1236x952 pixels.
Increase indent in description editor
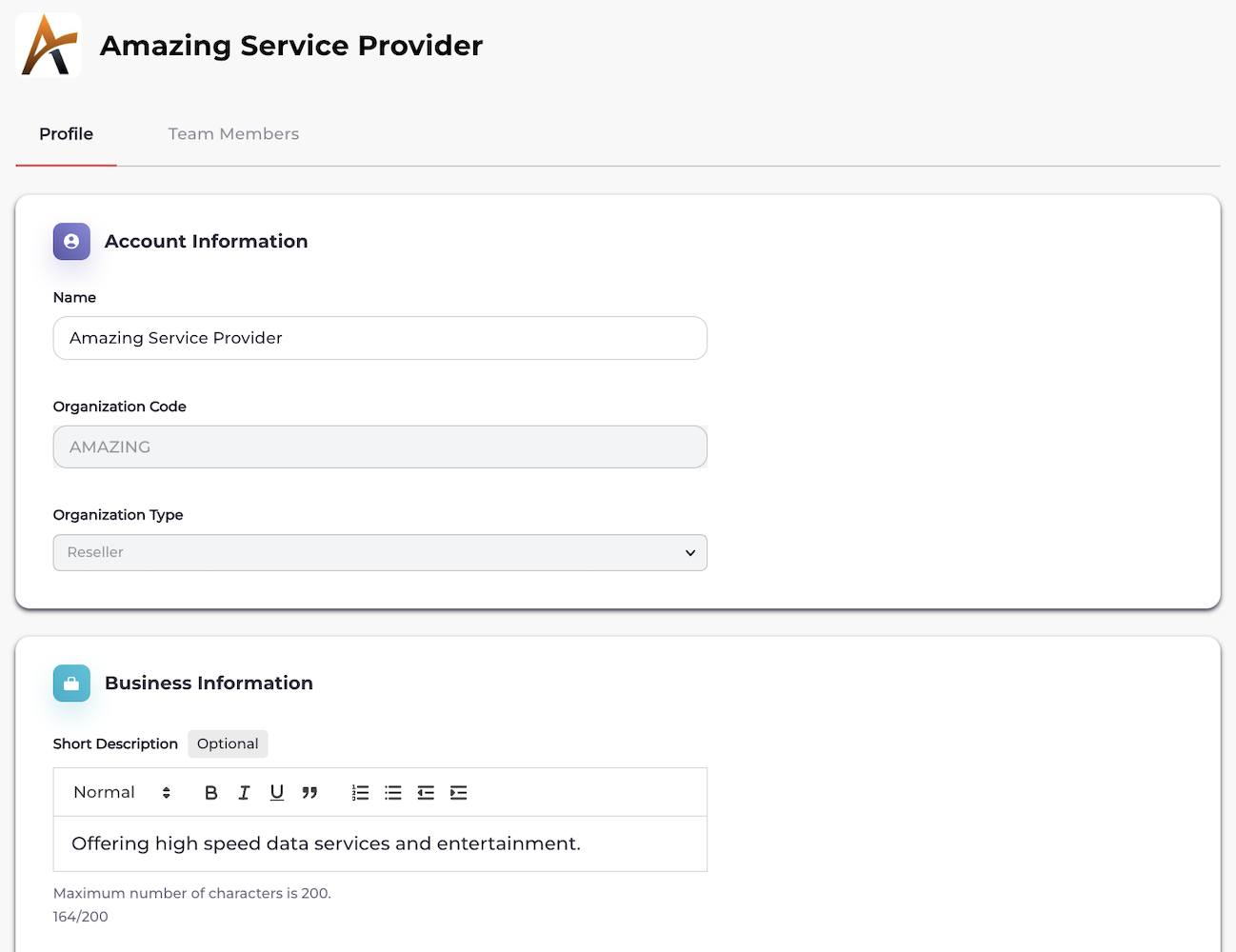pyautogui.click(x=459, y=793)
